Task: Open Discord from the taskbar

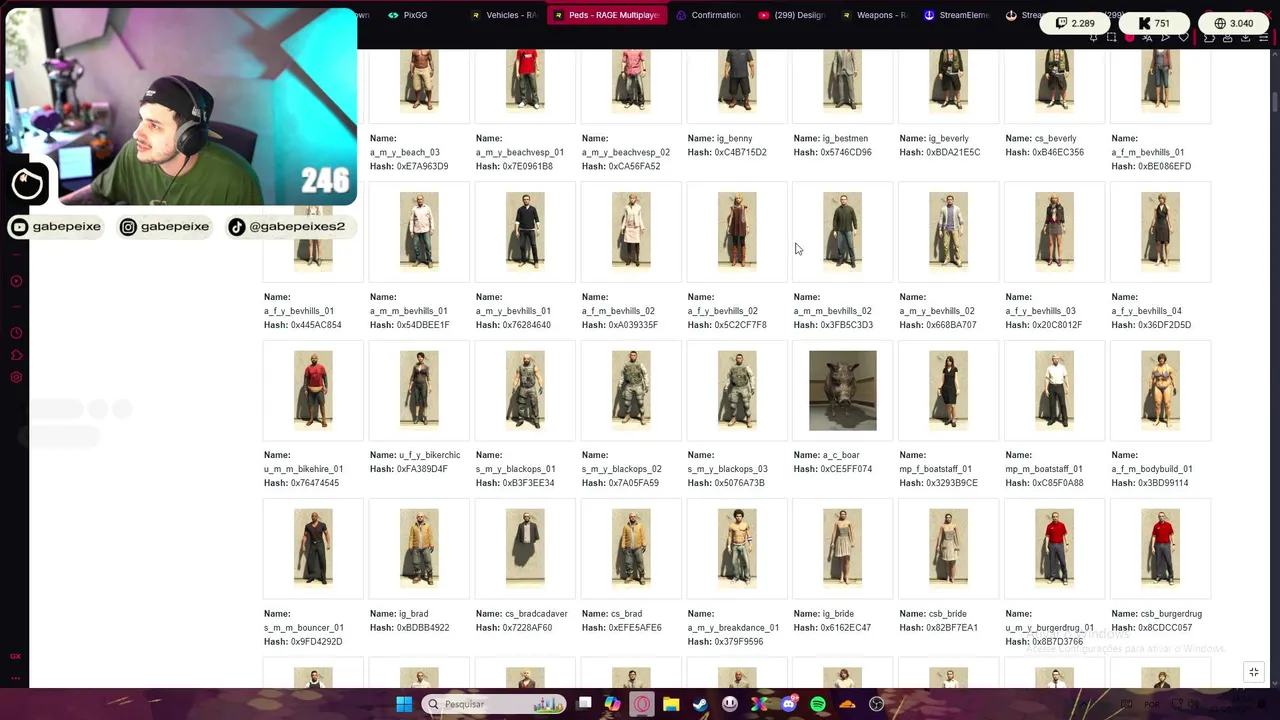Action: (789, 704)
